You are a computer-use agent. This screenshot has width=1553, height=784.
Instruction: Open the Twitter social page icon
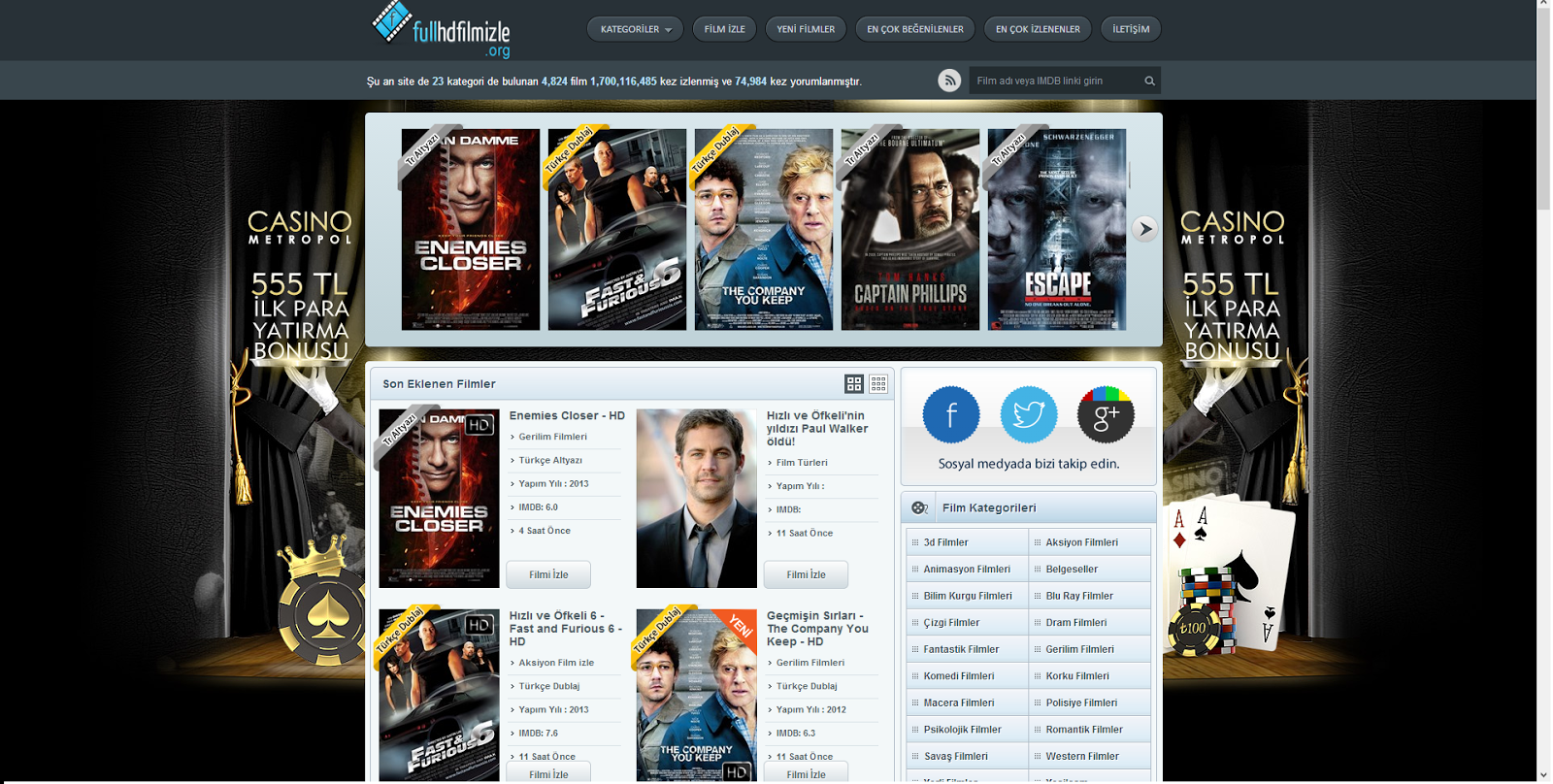pos(1029,414)
